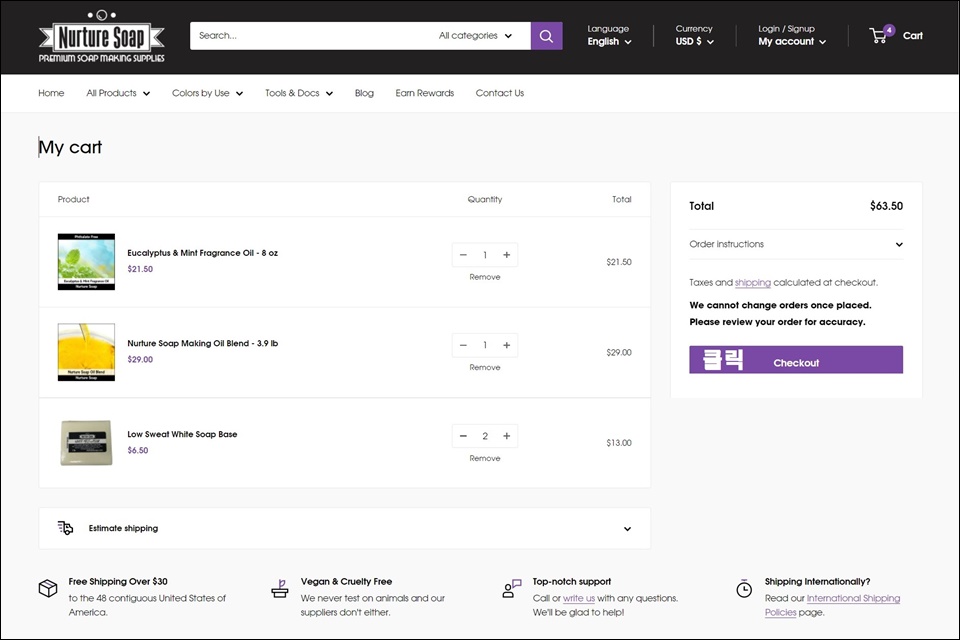Expand the Estimate shipping panel
The image size is (960, 640).
coord(345,528)
